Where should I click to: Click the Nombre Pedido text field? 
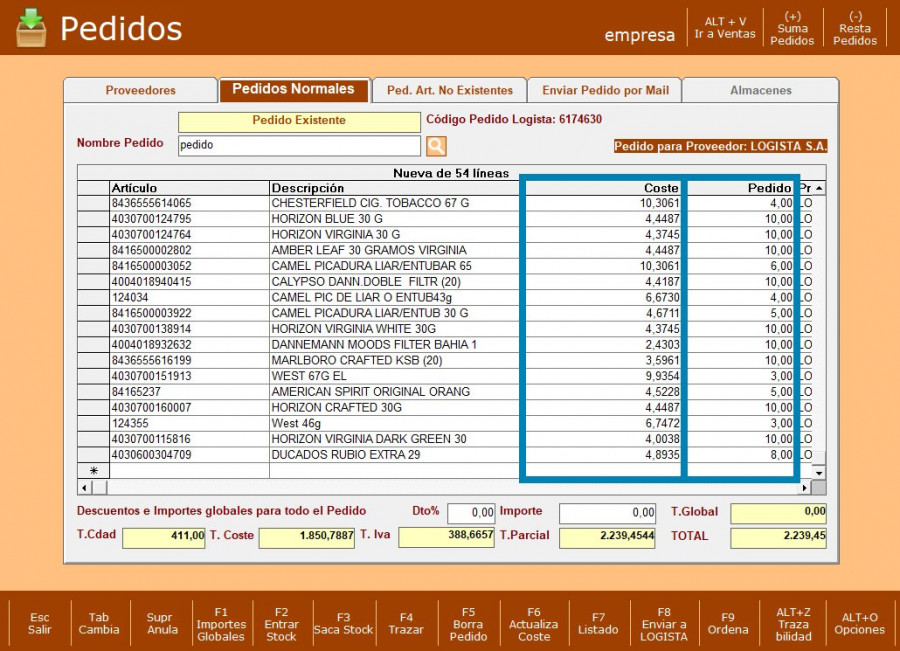click(298, 146)
